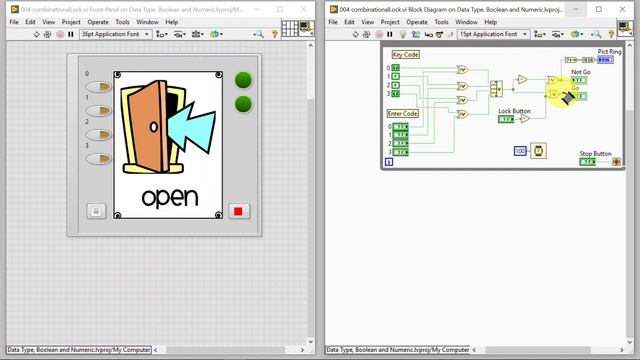Click Run Continuously in Front Panel toolbar
The width and height of the screenshot is (640, 360).
(48, 34)
